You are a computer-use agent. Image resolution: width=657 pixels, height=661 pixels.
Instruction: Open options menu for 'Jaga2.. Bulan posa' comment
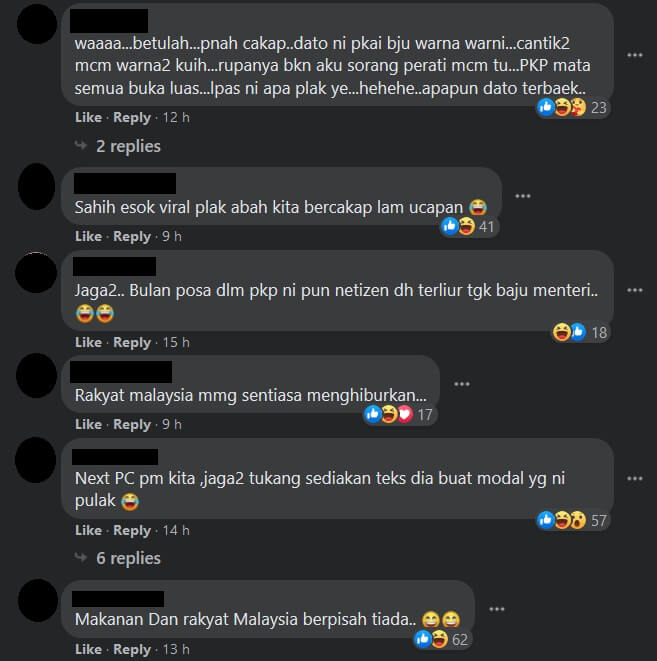coord(634,290)
